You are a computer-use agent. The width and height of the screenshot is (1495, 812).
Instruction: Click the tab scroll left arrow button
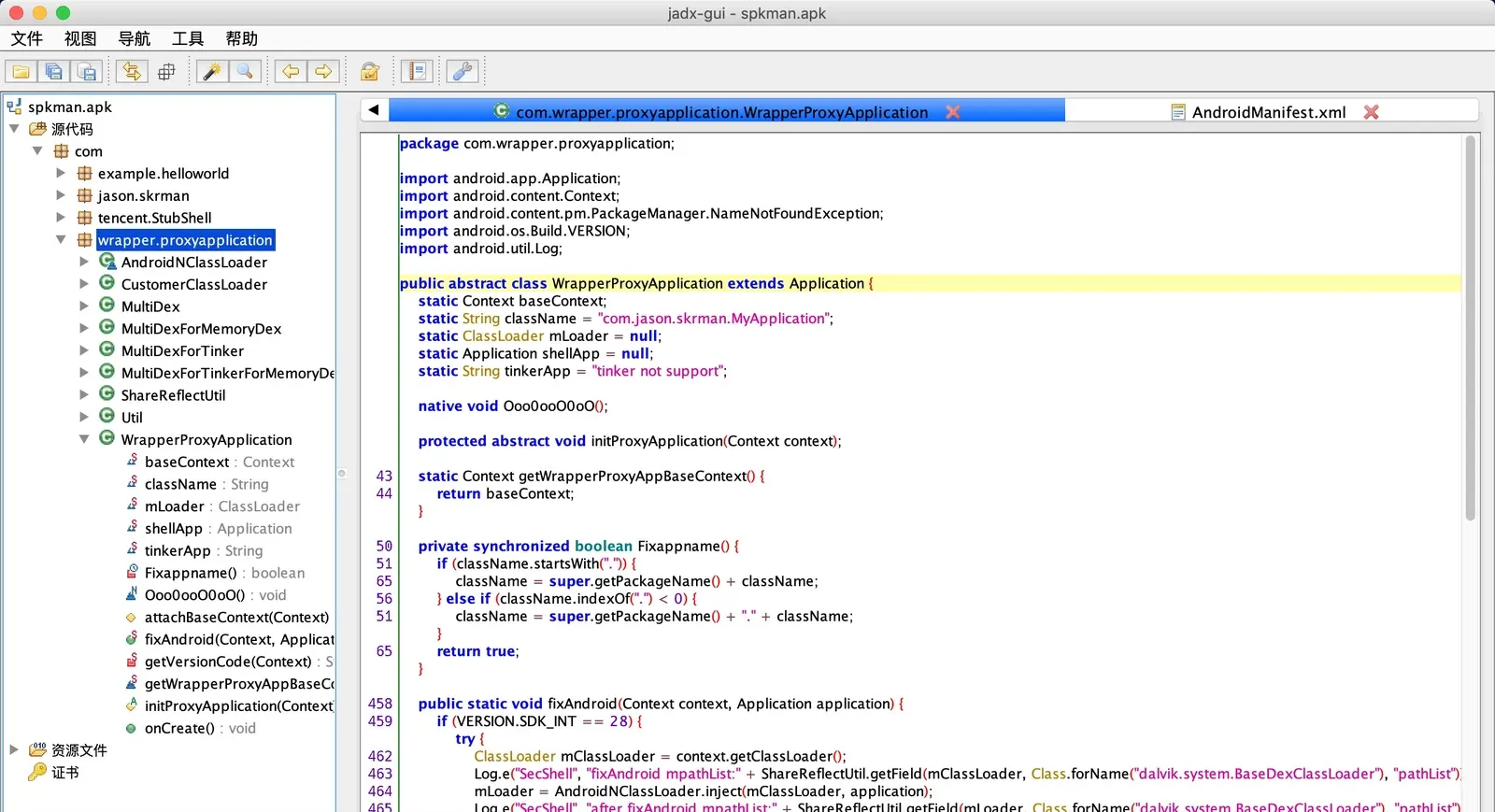(x=374, y=110)
